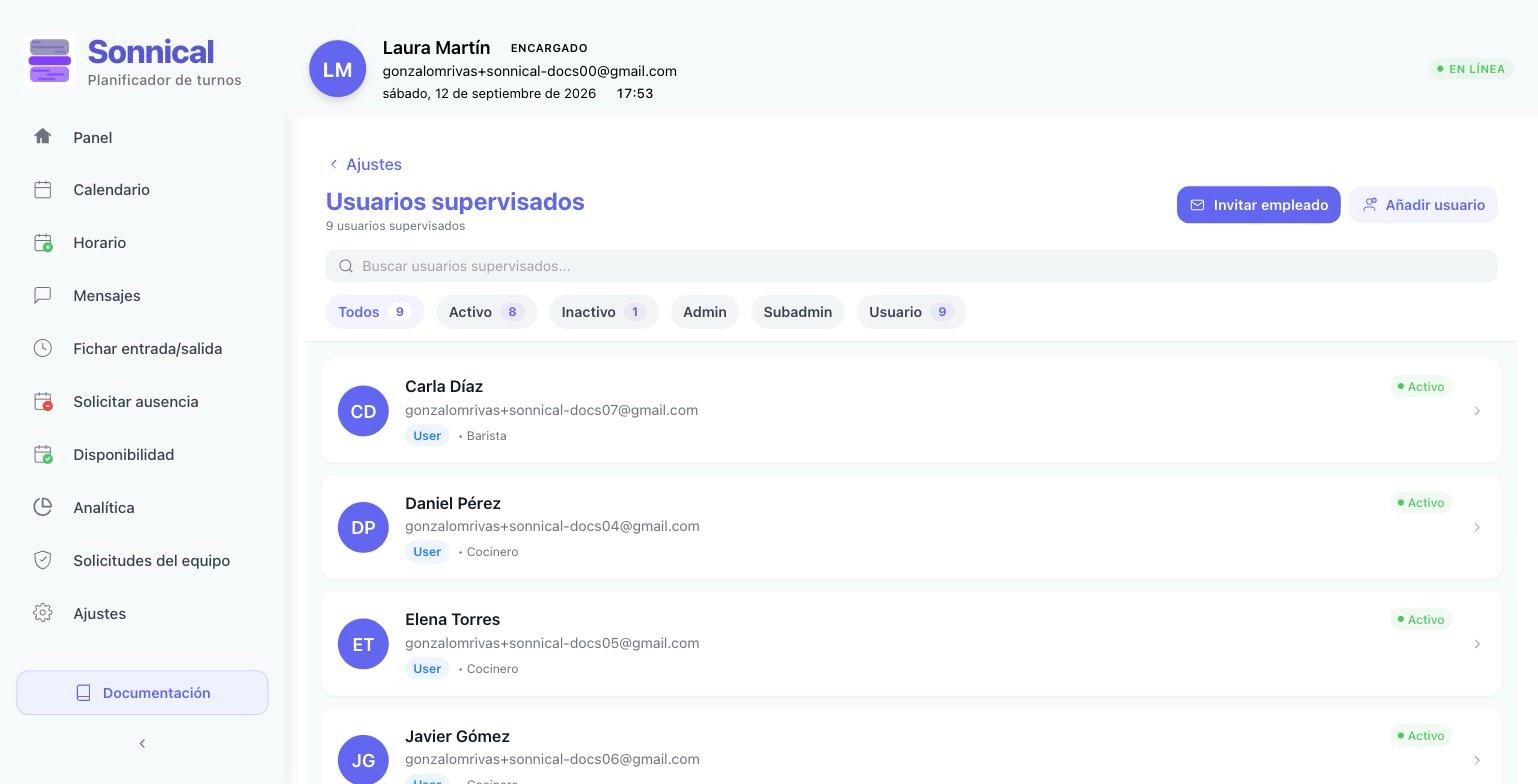The height and width of the screenshot is (784, 1538).
Task: Click the ENCARGADO role label
Action: (549, 48)
